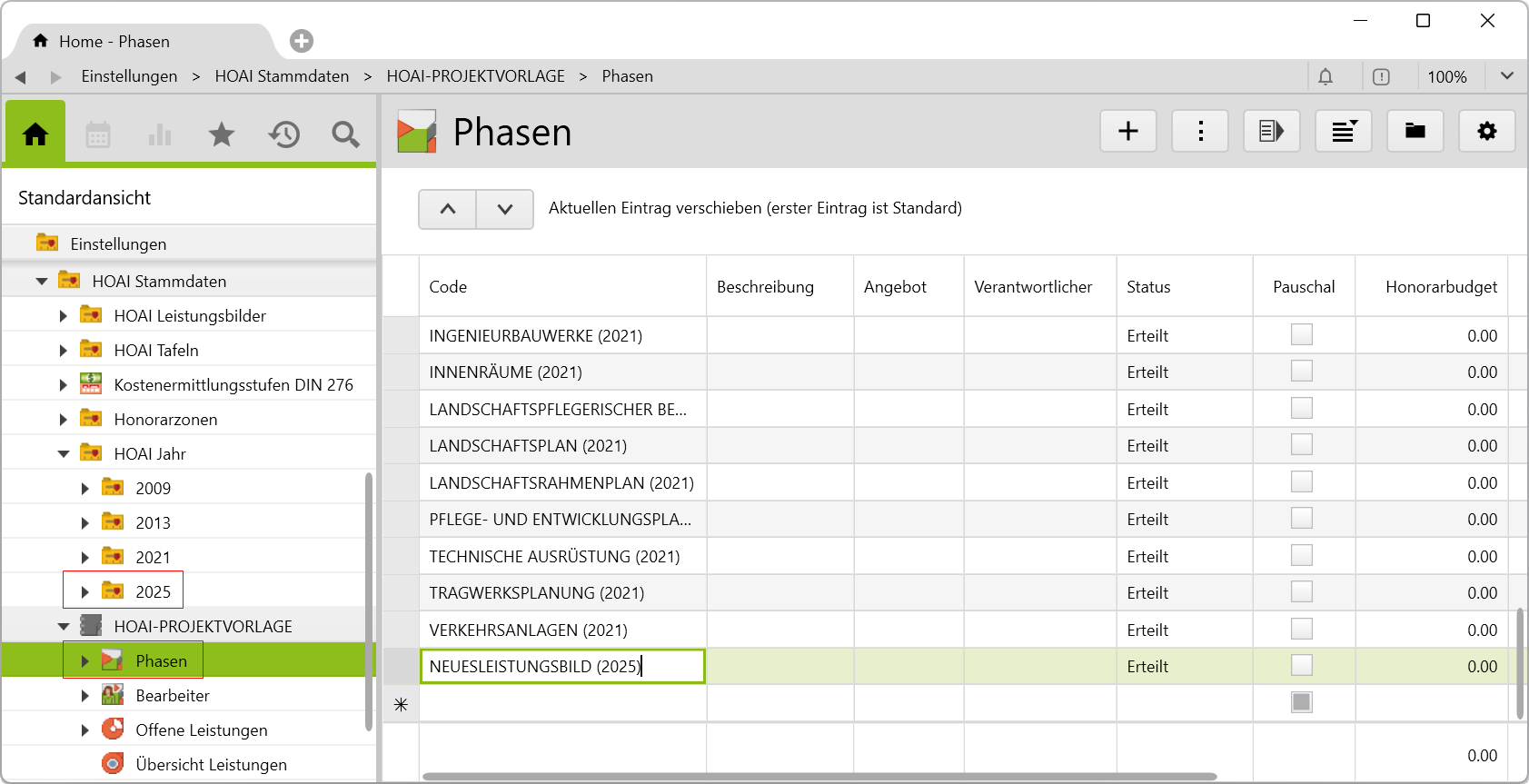Move current entry up
The width and height of the screenshot is (1529, 784).
pyautogui.click(x=448, y=209)
